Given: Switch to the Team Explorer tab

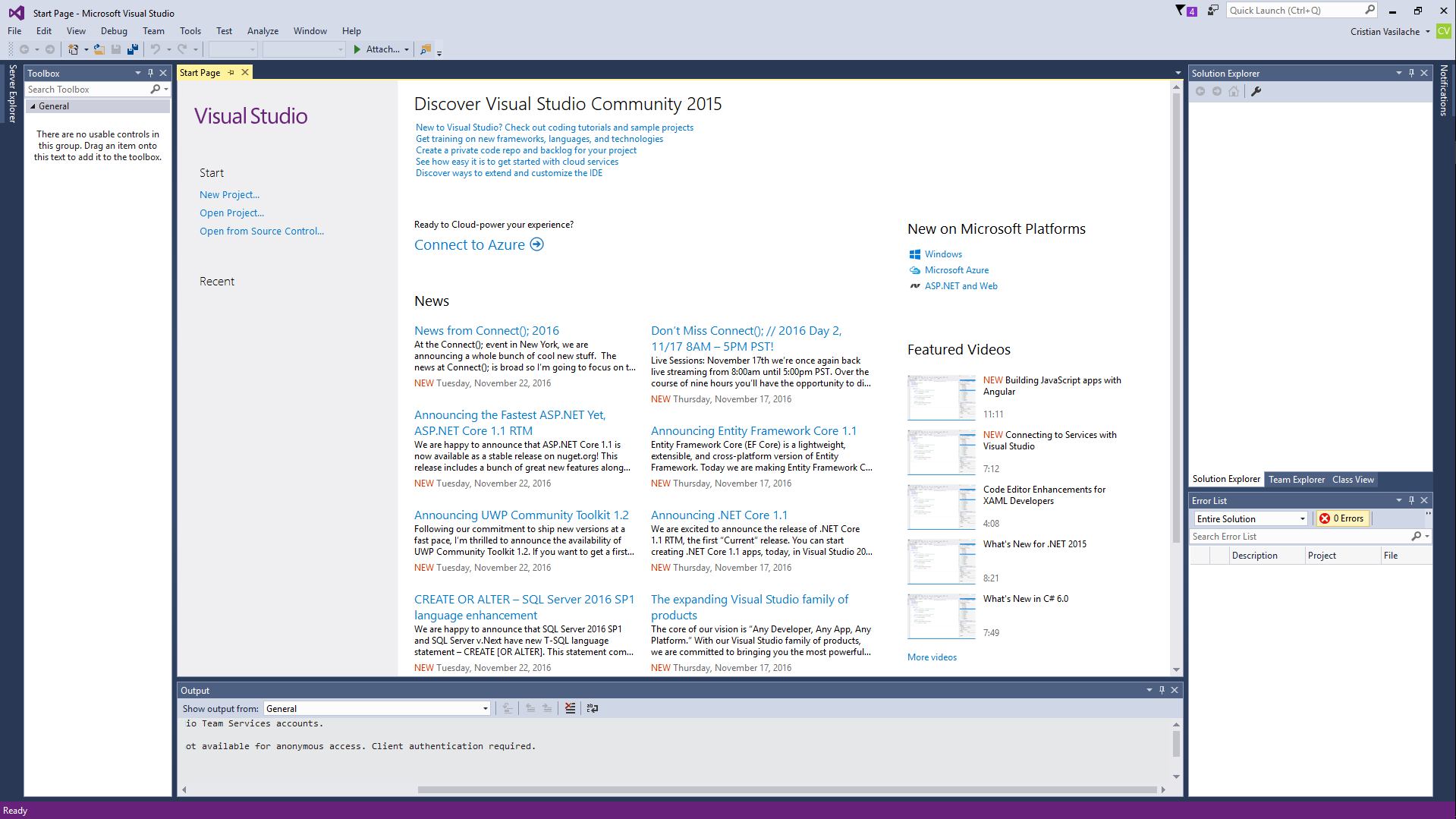Looking at the screenshot, I should (x=1296, y=479).
